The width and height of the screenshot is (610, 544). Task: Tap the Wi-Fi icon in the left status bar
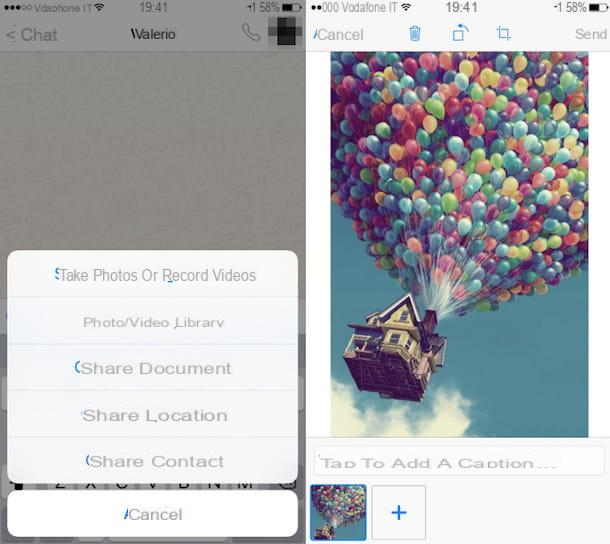[99, 7]
